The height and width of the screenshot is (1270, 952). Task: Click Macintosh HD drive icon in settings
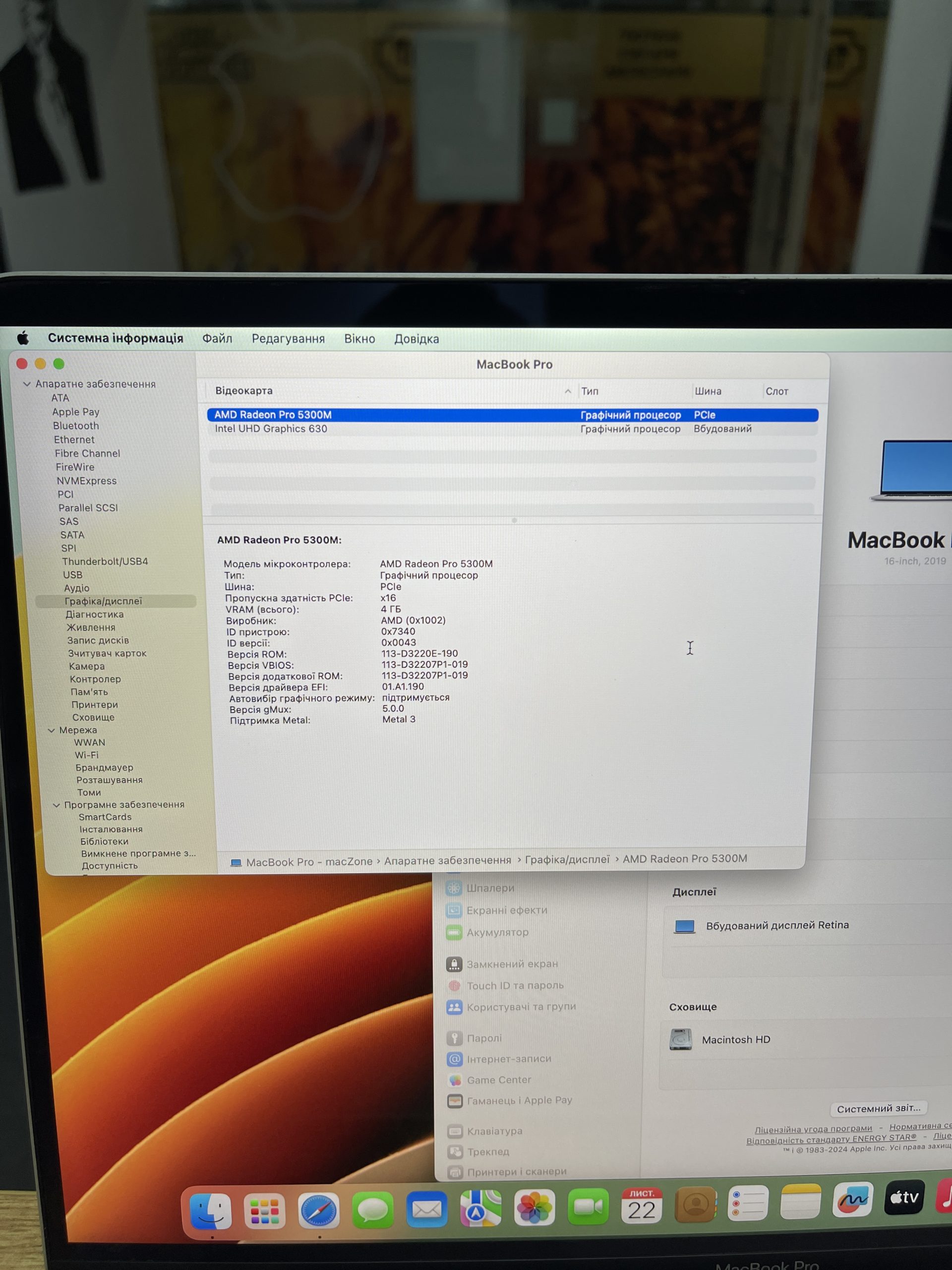point(681,1039)
